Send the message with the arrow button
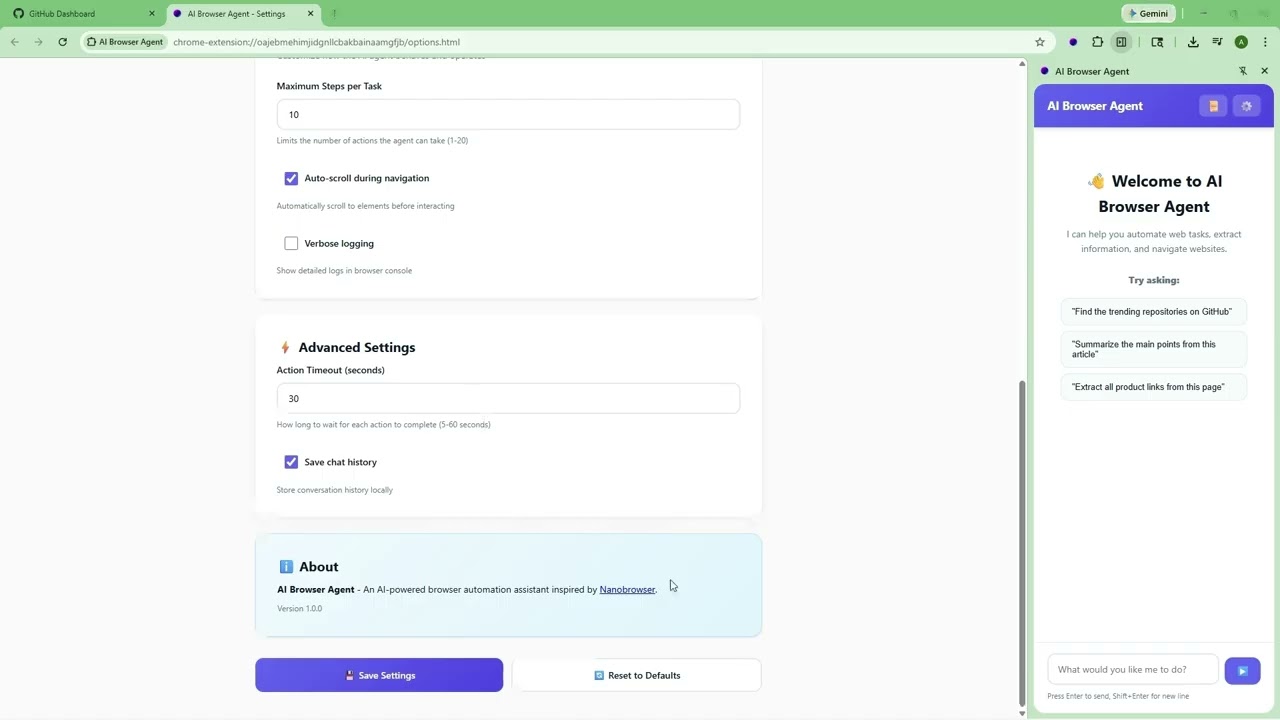1280x720 pixels. tap(1242, 671)
